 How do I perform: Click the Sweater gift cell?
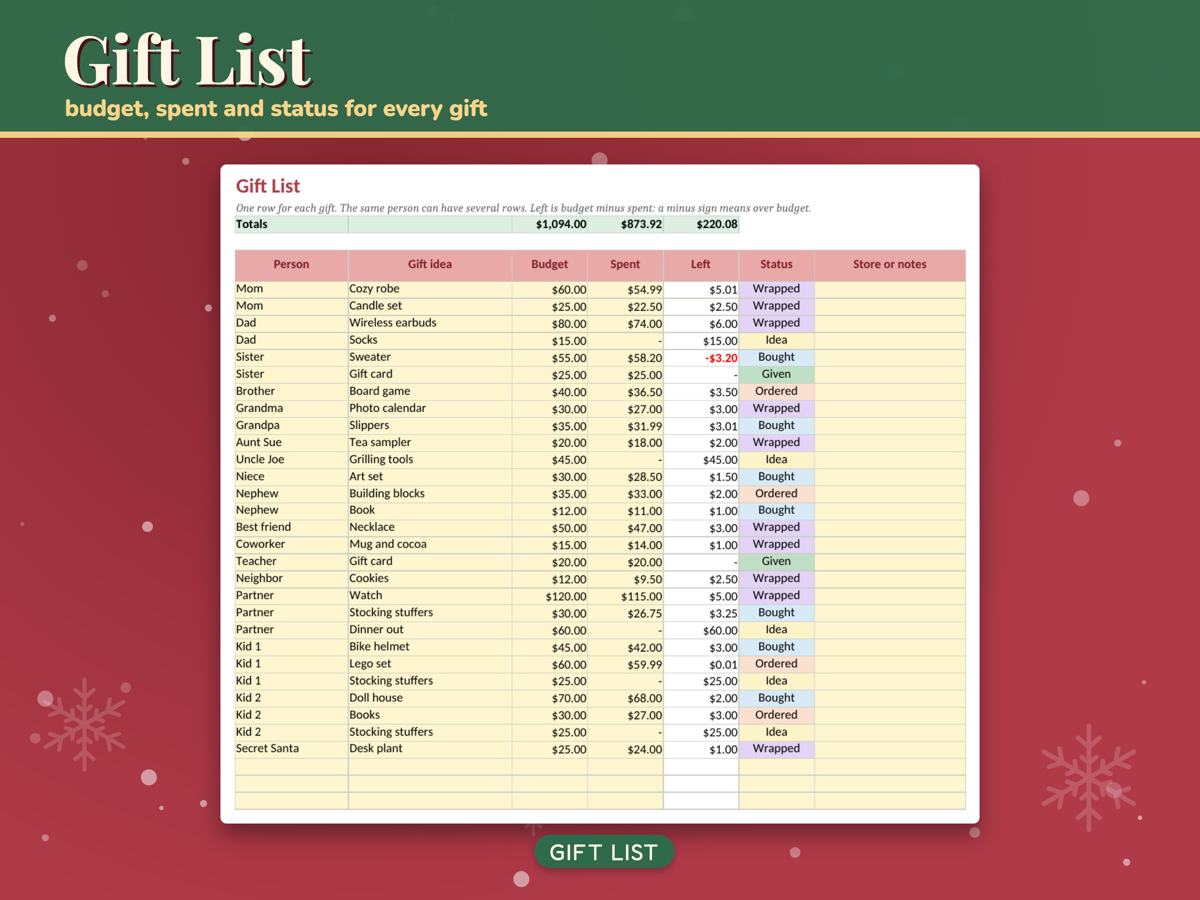430,357
